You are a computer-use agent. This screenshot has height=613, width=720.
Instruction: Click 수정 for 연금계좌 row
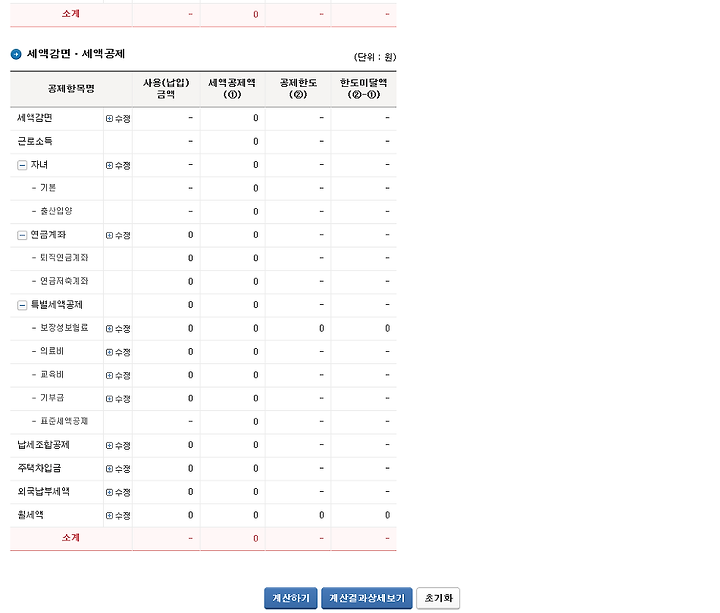(x=118, y=235)
